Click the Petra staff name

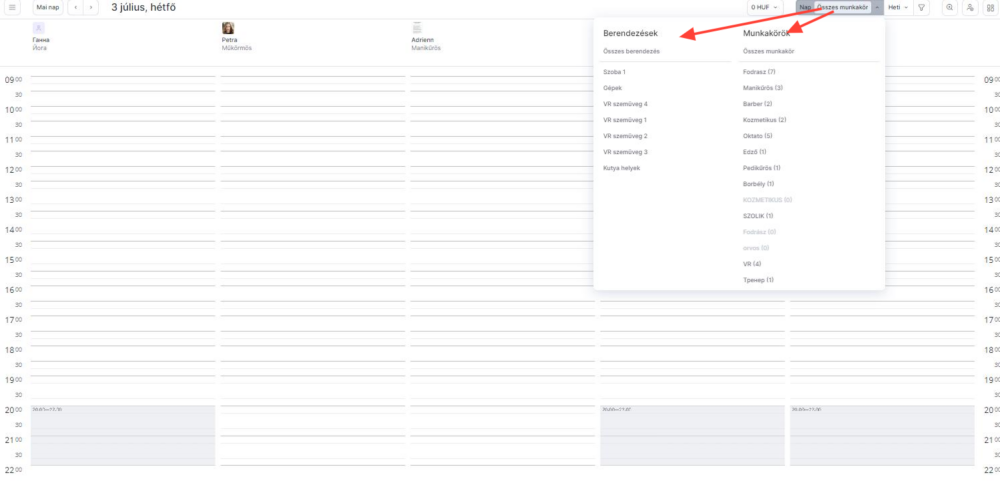(x=229, y=40)
